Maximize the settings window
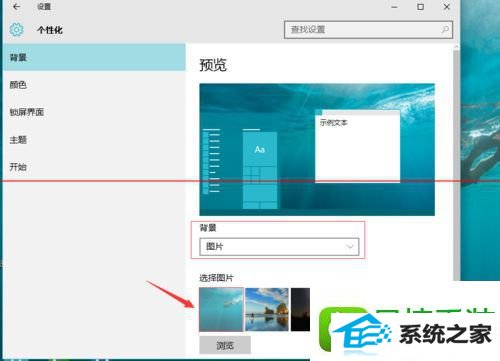 click(421, 7)
